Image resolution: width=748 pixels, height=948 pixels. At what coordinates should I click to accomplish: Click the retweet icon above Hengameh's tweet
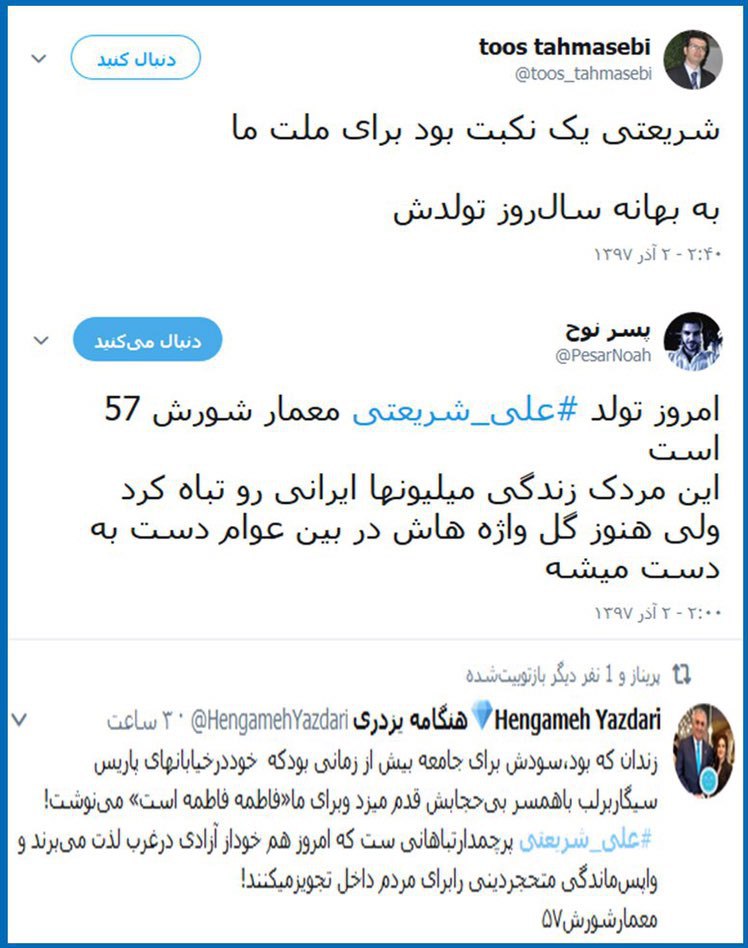click(x=682, y=674)
